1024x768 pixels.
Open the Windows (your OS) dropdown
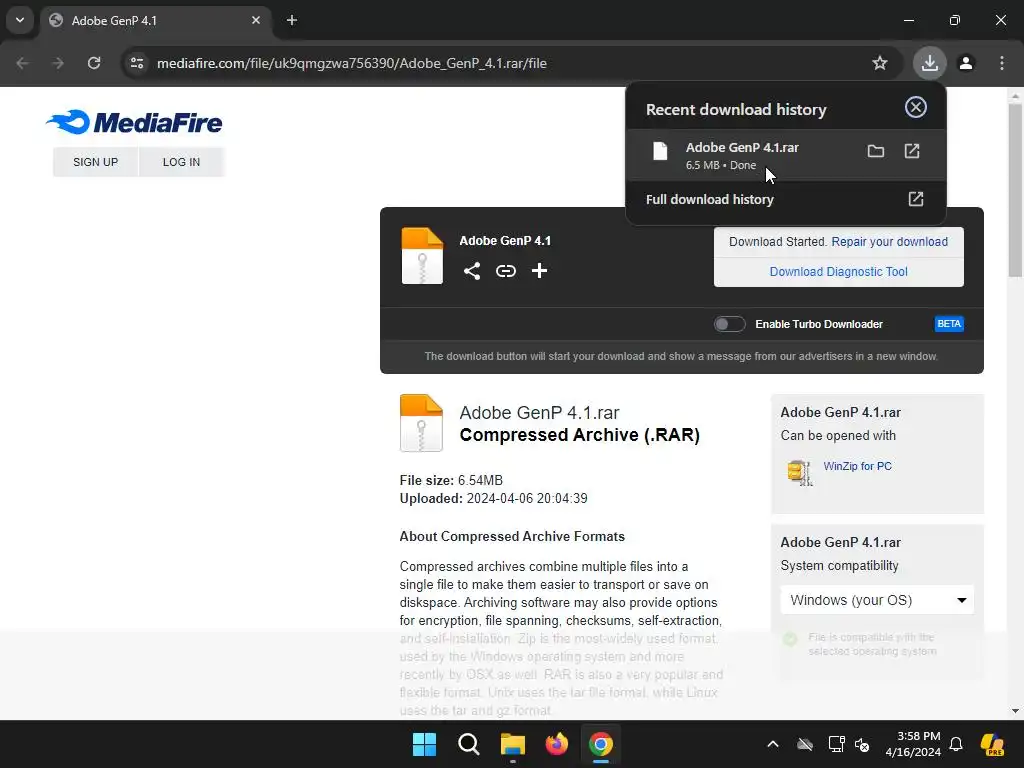tap(877, 600)
